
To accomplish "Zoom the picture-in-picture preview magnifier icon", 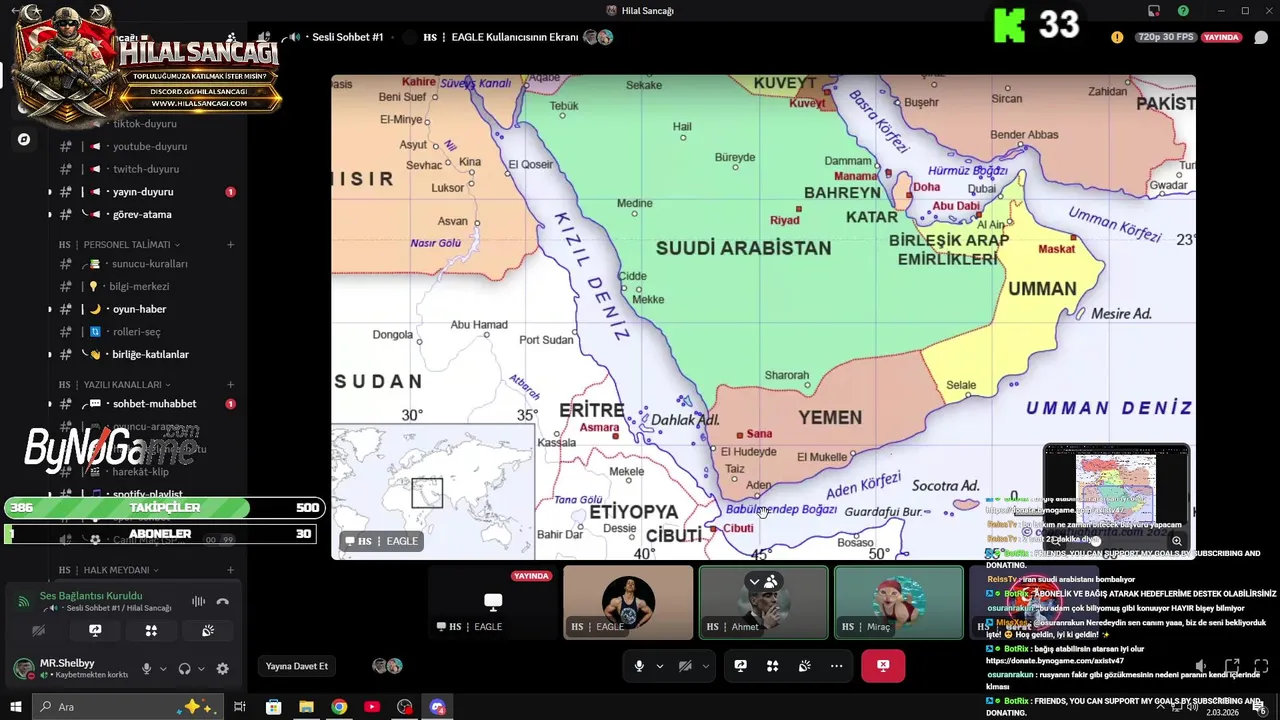I will (1177, 541).
